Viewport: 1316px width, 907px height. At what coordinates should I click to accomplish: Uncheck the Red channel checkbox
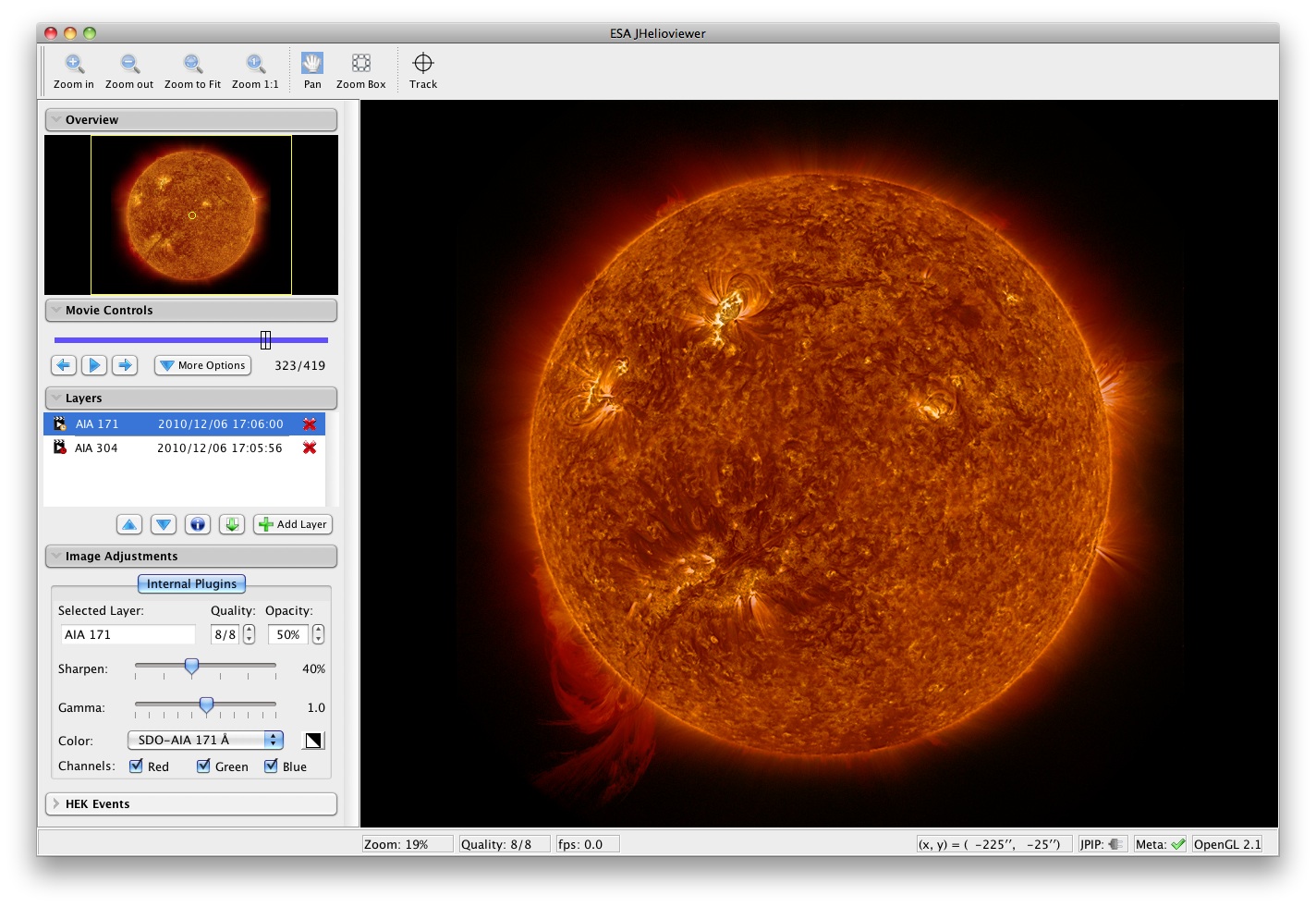(x=137, y=766)
